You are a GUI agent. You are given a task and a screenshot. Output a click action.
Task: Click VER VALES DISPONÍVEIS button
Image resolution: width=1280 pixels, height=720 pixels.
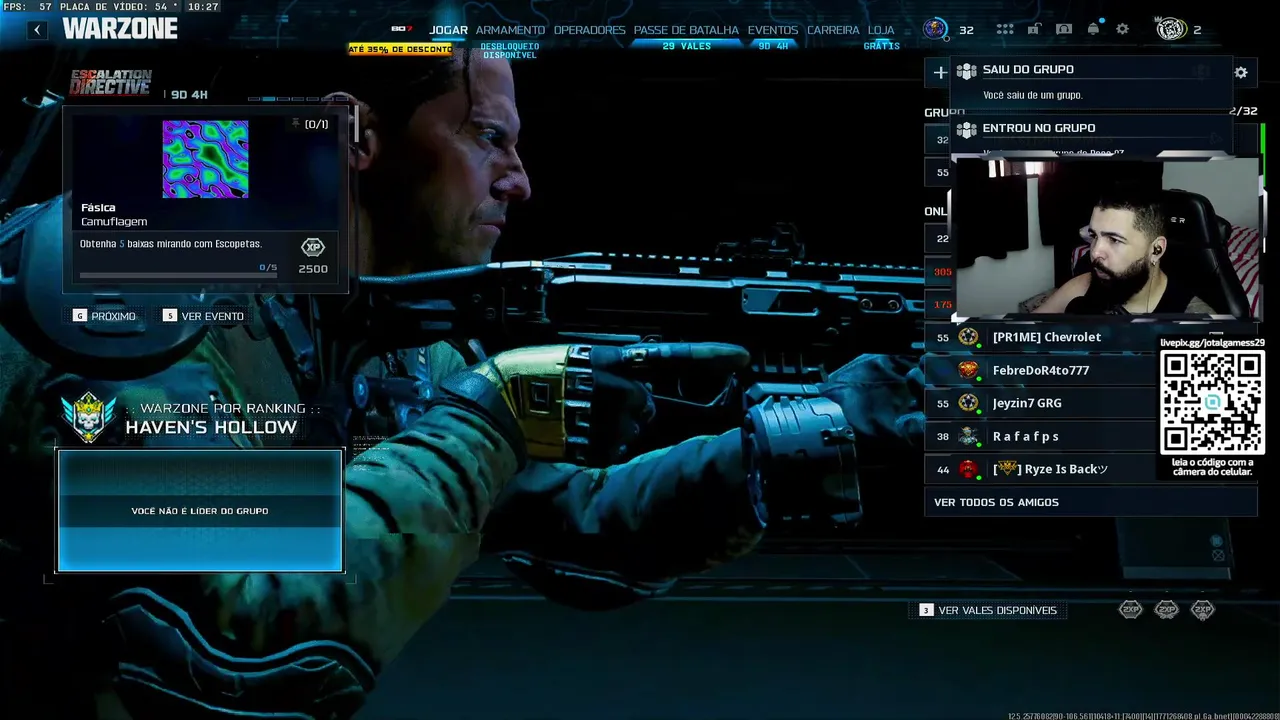pos(988,610)
